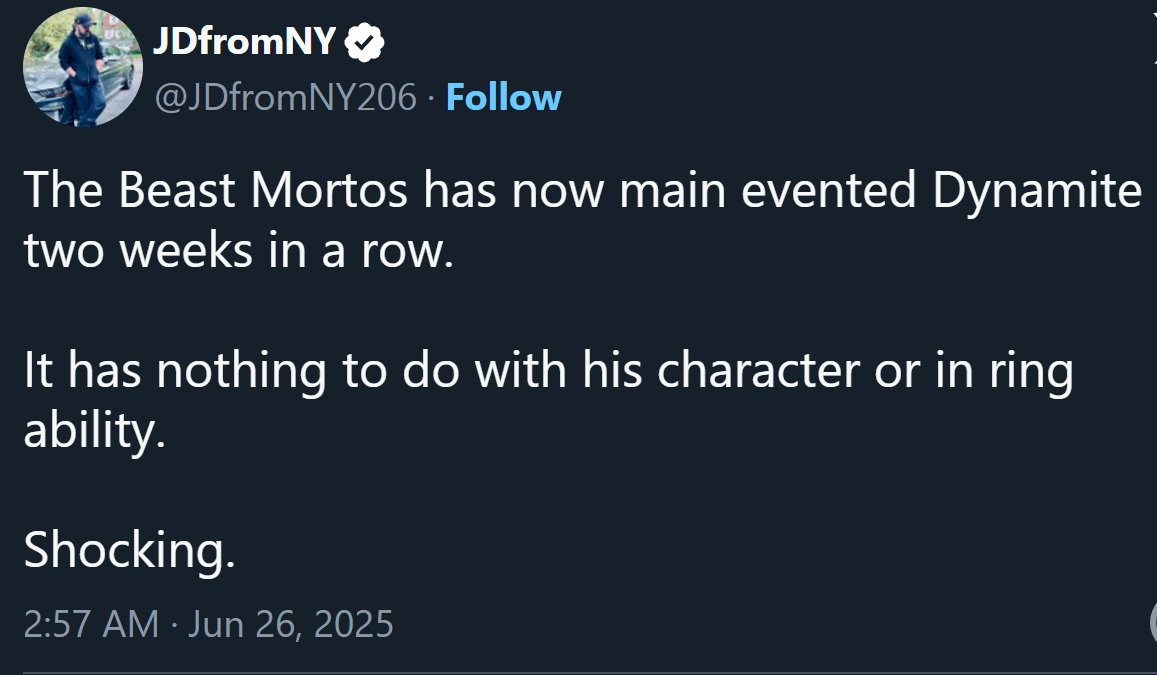Image resolution: width=1157 pixels, height=675 pixels.
Task: Click the @JDfromNY206 handle
Action: point(286,97)
